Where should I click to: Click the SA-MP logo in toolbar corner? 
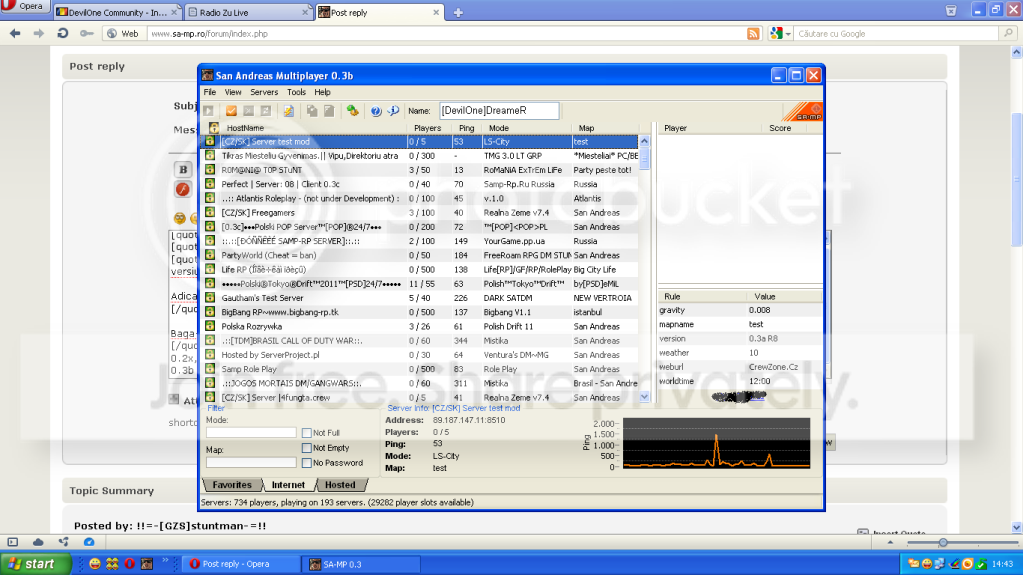tap(802, 112)
